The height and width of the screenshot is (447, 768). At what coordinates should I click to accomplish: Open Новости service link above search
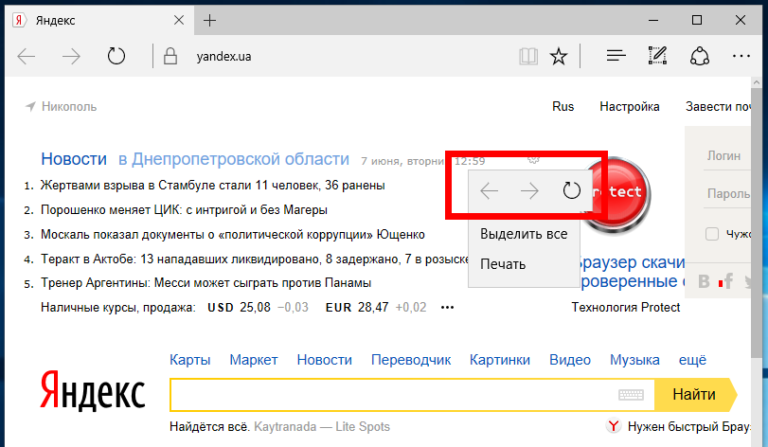324,360
